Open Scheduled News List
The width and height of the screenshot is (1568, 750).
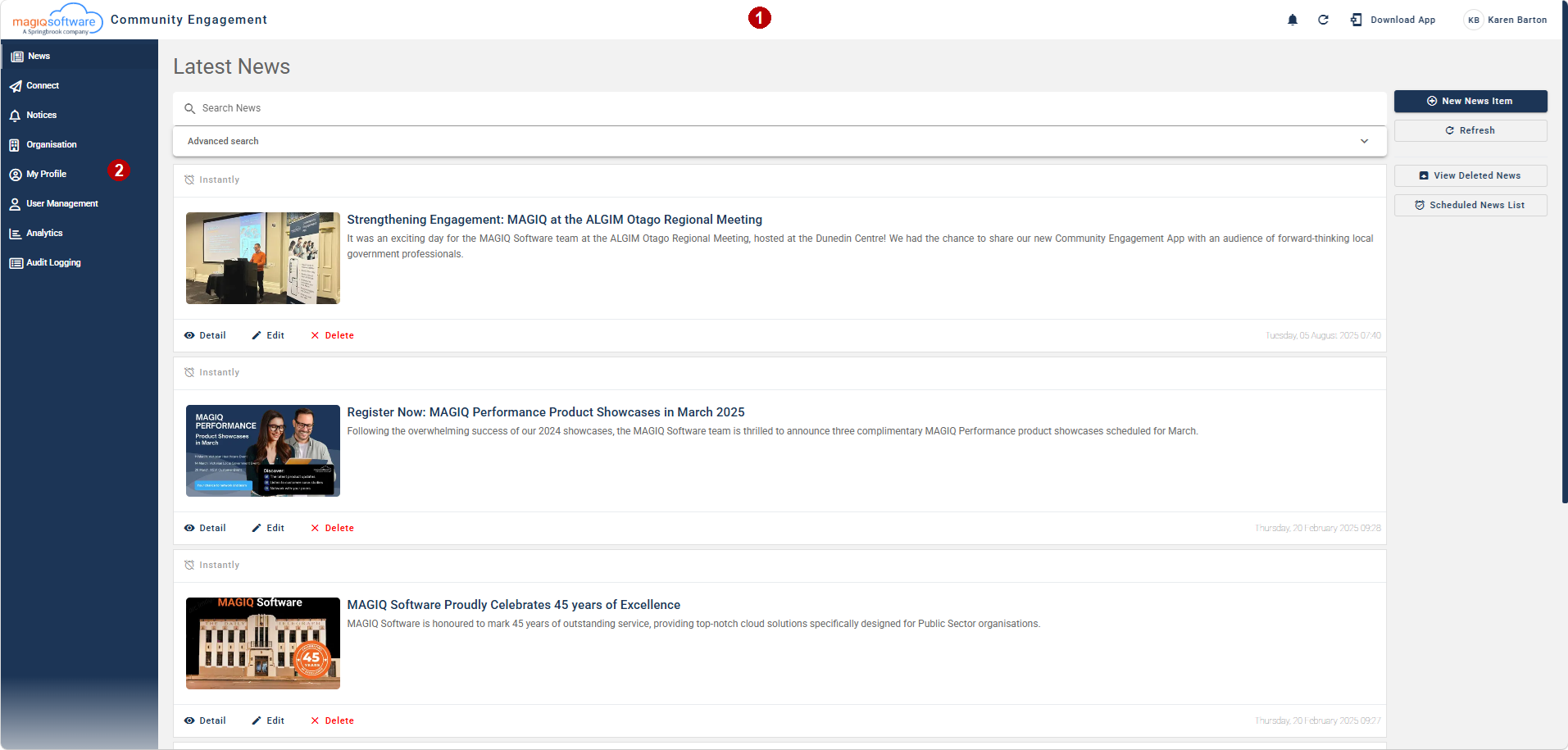1470,205
